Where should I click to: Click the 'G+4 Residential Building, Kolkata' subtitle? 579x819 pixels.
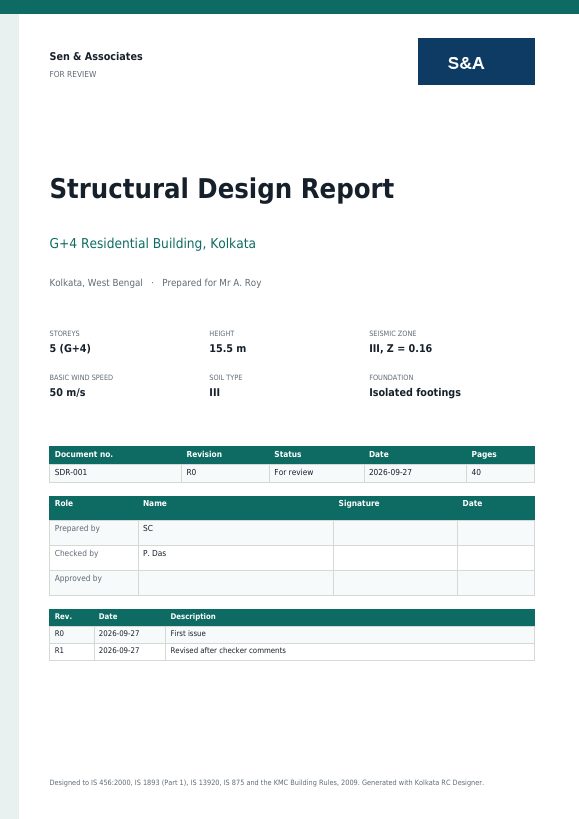pyautogui.click(x=152, y=243)
